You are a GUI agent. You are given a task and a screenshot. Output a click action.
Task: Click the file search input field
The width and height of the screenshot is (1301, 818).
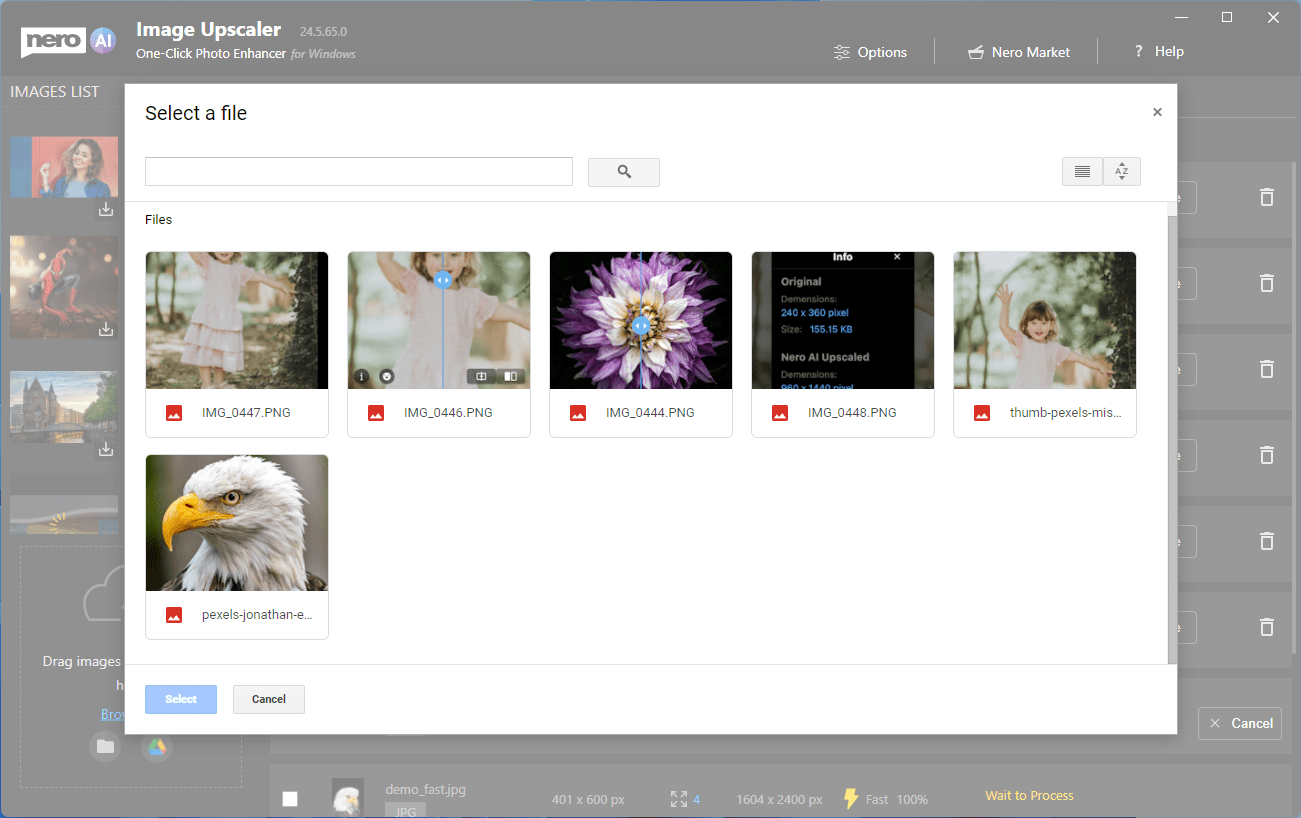coord(359,172)
